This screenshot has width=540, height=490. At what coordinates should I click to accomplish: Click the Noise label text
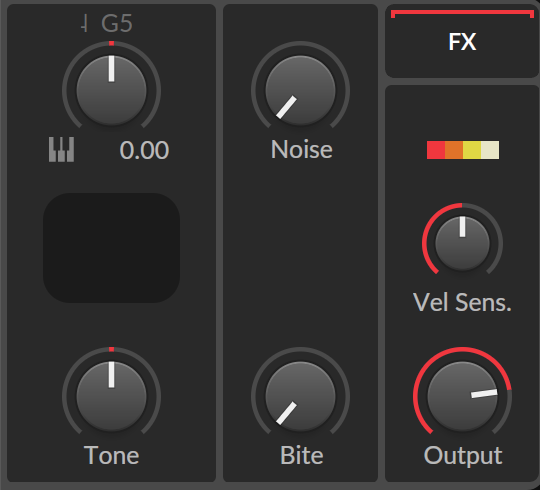[x=302, y=149]
